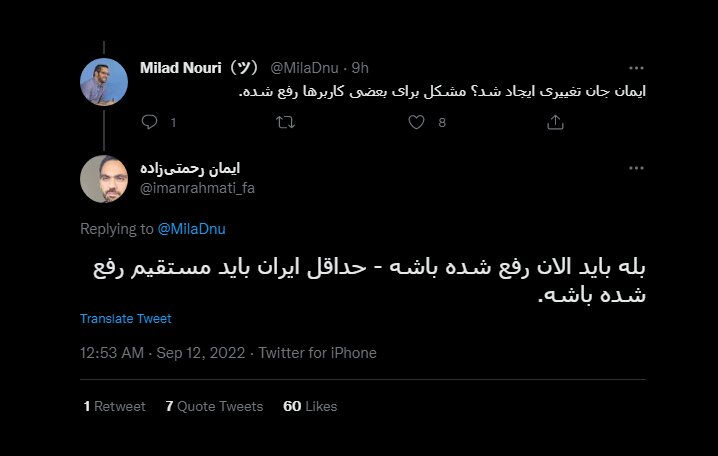Image resolution: width=718 pixels, height=456 pixels.
Task: Retweet Milad Nouri's tweet
Action: (x=285, y=122)
